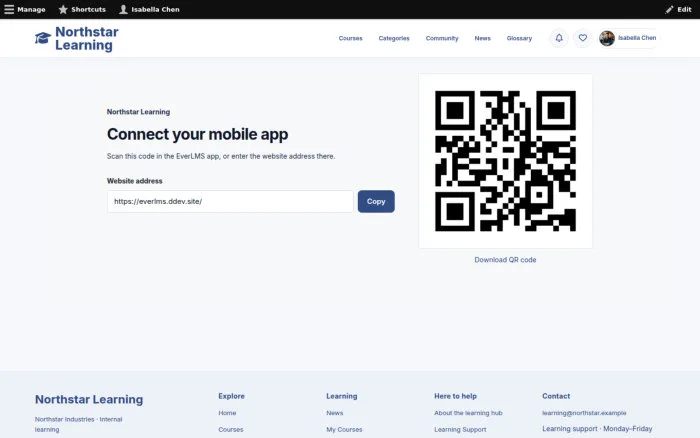
Task: Click the Here to help footer heading
Action: pyautogui.click(x=455, y=396)
